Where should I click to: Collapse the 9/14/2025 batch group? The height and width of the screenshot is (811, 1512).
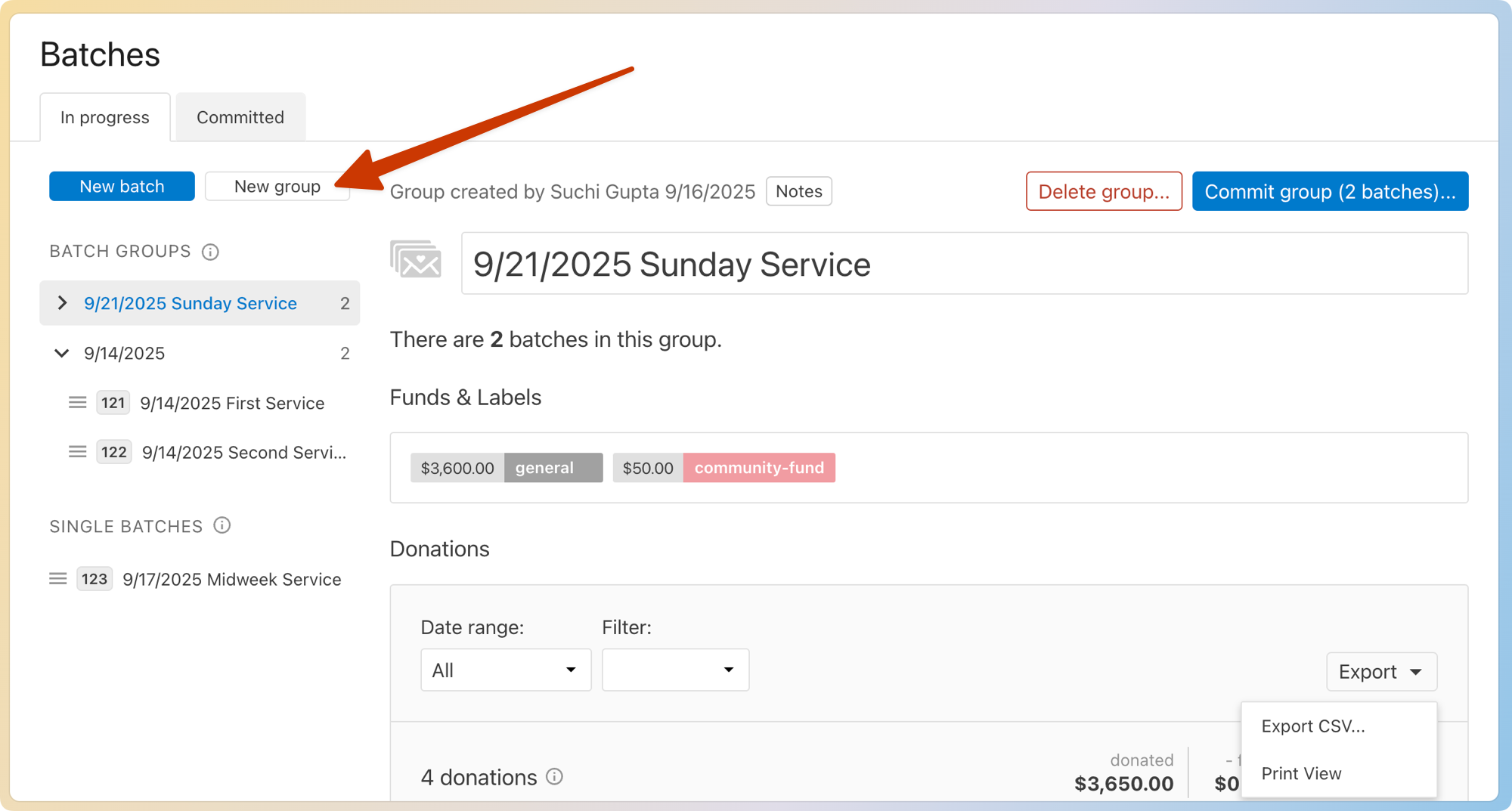click(61, 353)
